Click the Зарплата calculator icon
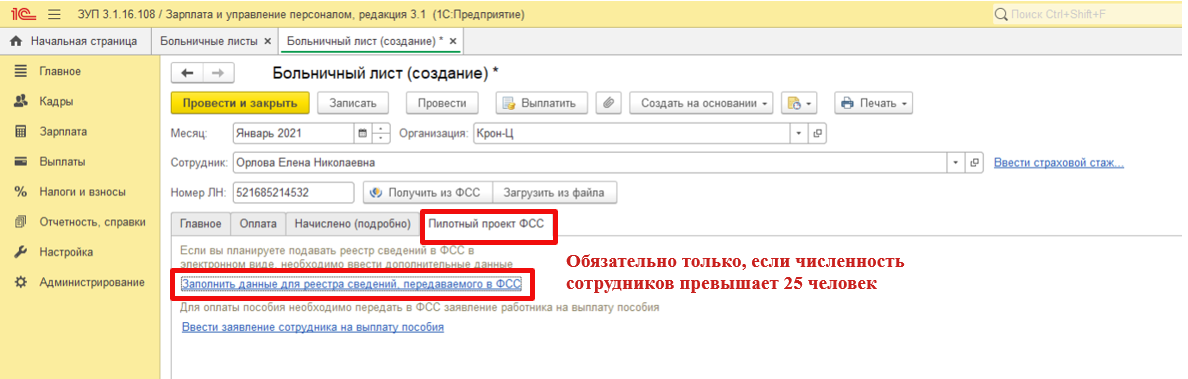The image size is (1188, 379). point(21,131)
